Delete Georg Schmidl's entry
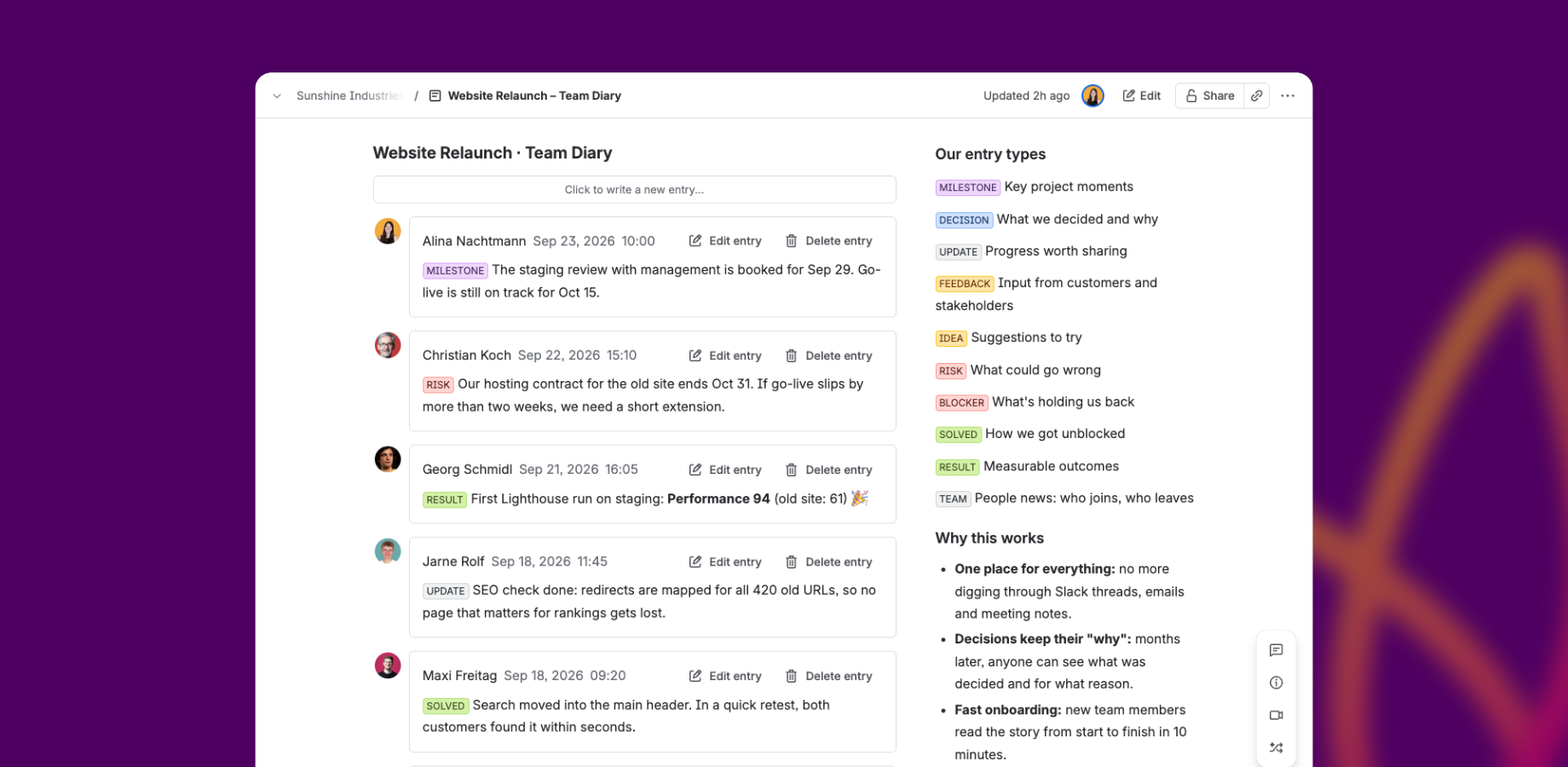This screenshot has height=767, width=1568. pos(828,470)
